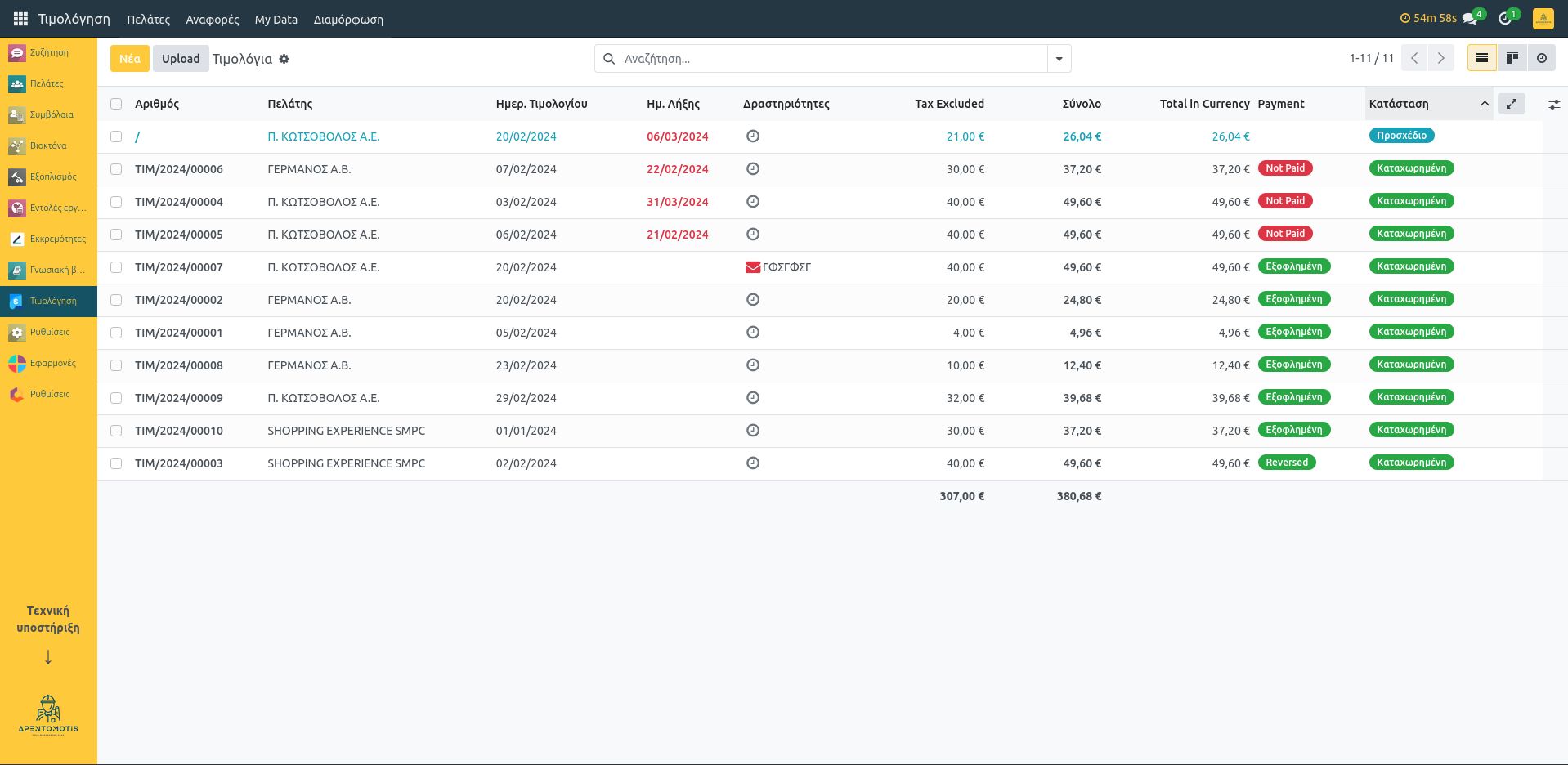Click Τεχνική υποστήριξη in sidebar
Image resolution: width=1568 pixels, height=765 pixels.
pos(48,620)
